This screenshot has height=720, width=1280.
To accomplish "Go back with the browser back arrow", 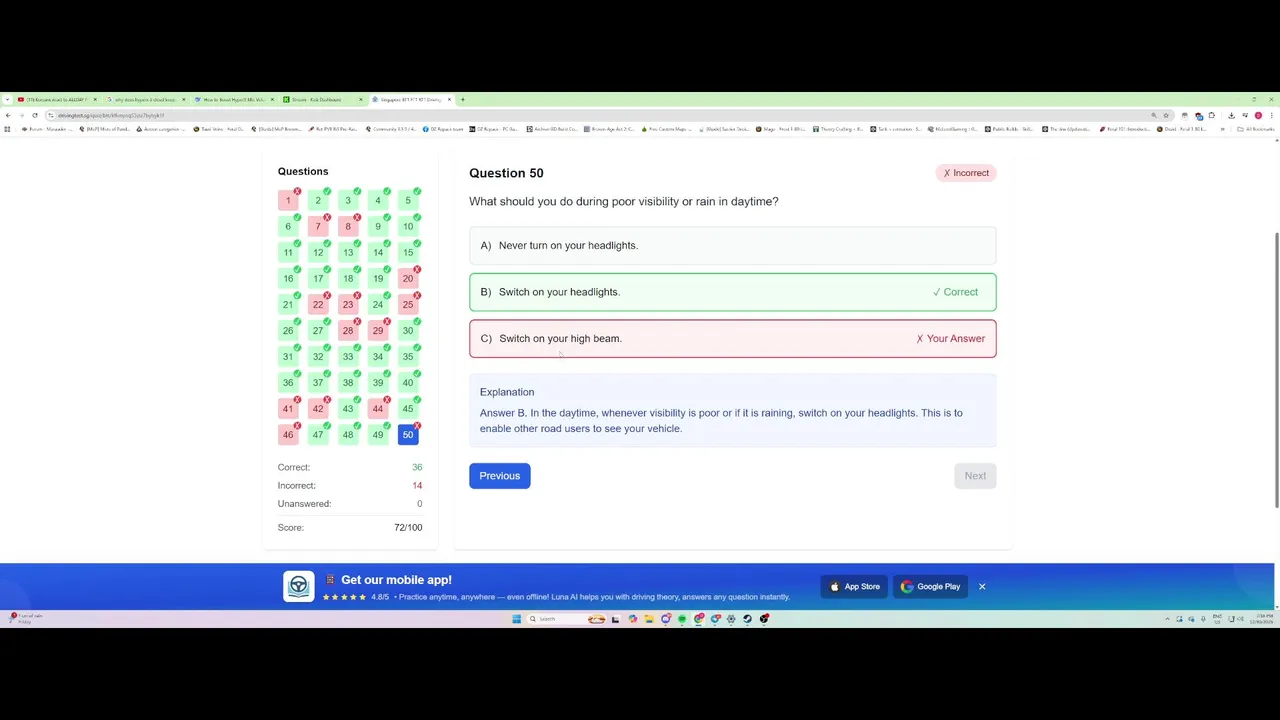I will click(x=8, y=115).
